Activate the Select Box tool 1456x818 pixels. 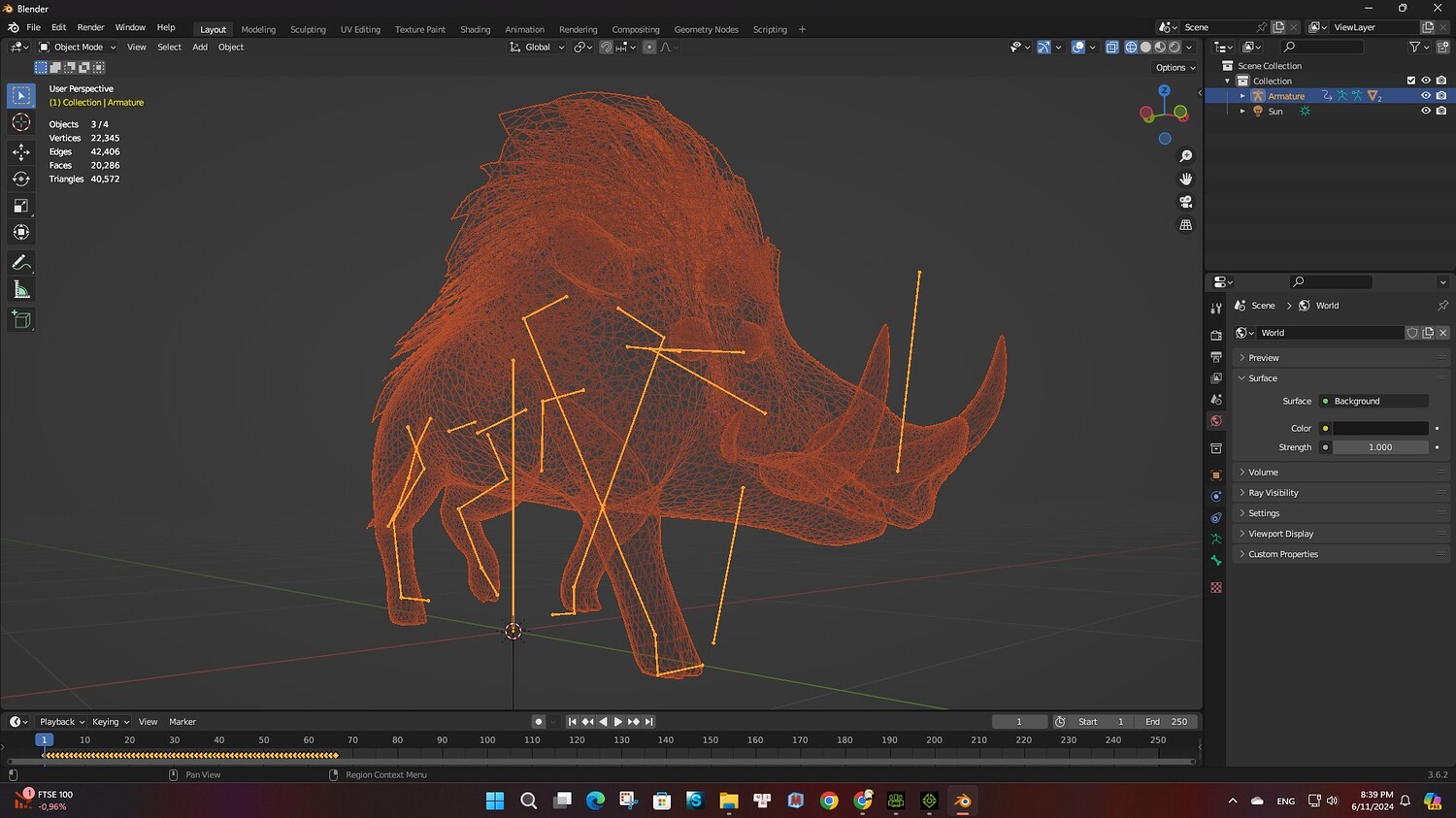pos(21,95)
